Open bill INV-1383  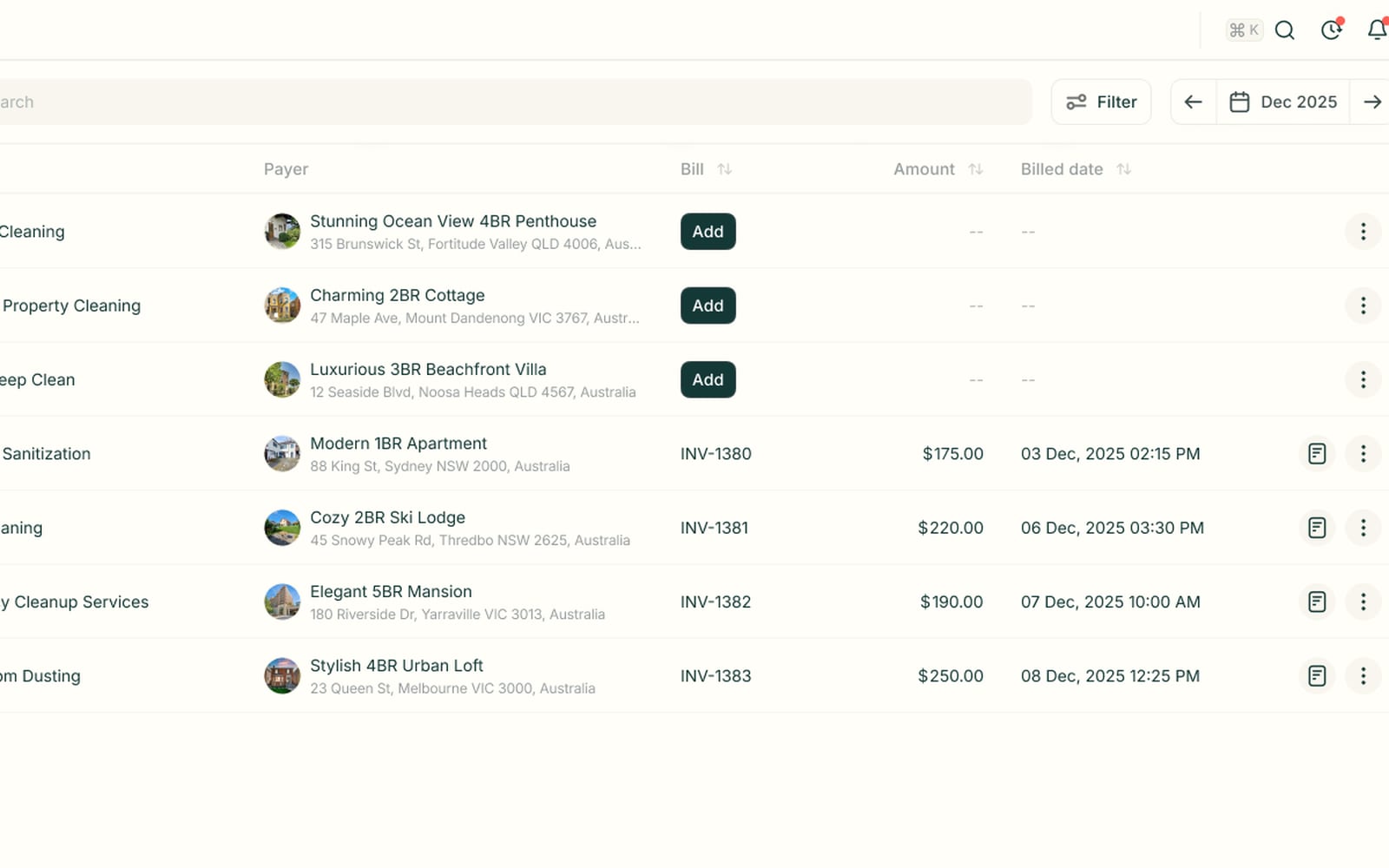pyautogui.click(x=716, y=676)
